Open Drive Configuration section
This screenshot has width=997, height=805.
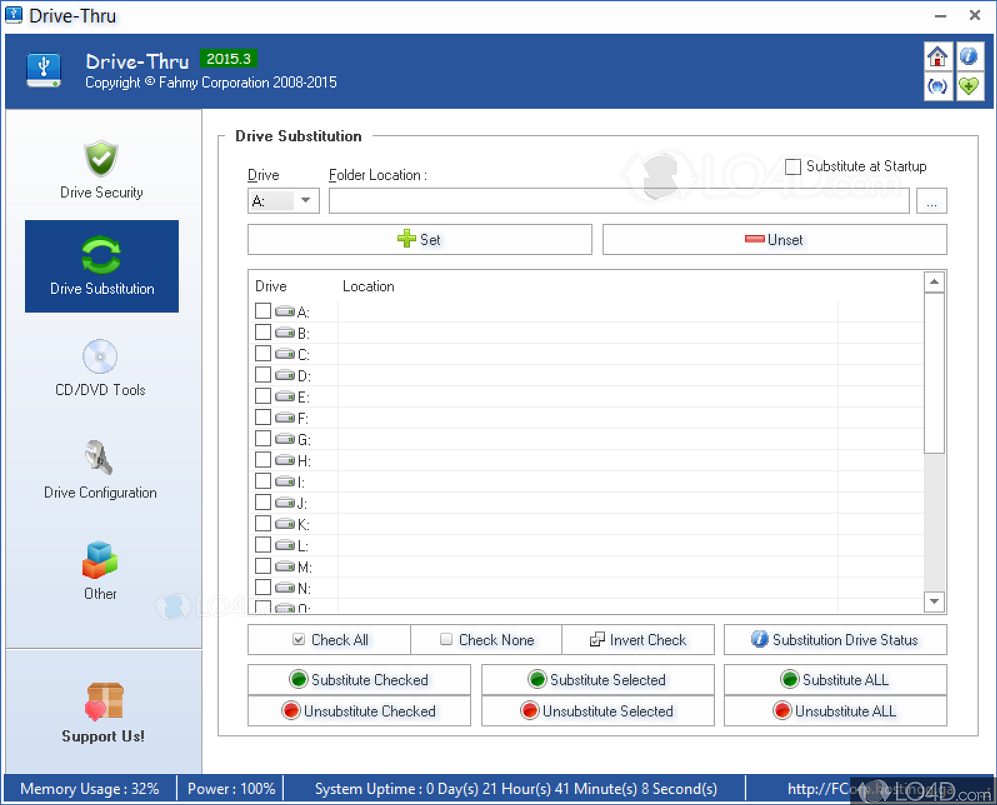coord(101,470)
